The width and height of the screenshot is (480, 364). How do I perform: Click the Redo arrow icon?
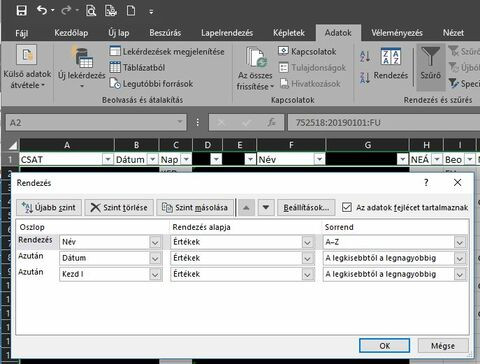point(66,11)
